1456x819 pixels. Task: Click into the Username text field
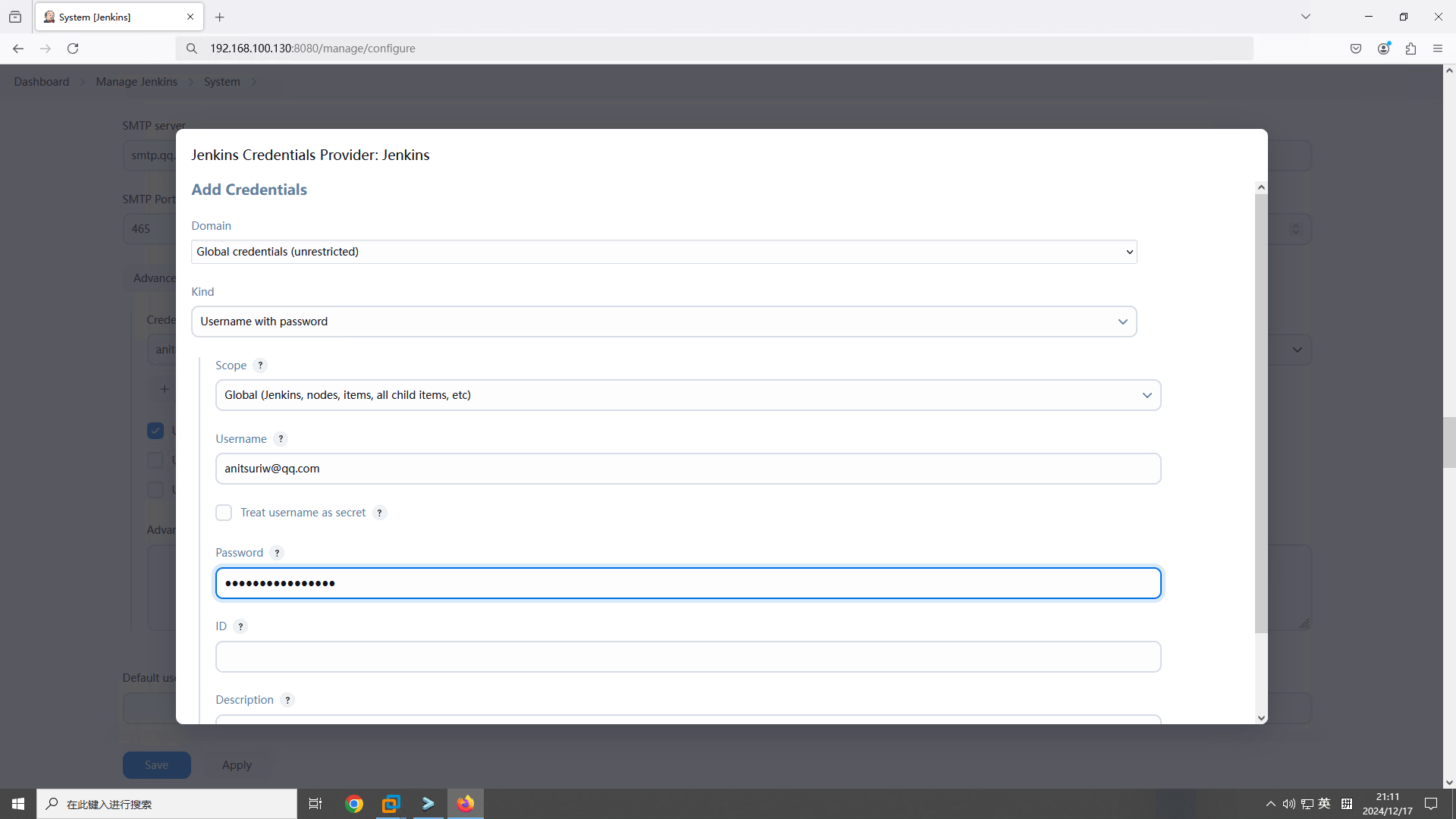[688, 469]
